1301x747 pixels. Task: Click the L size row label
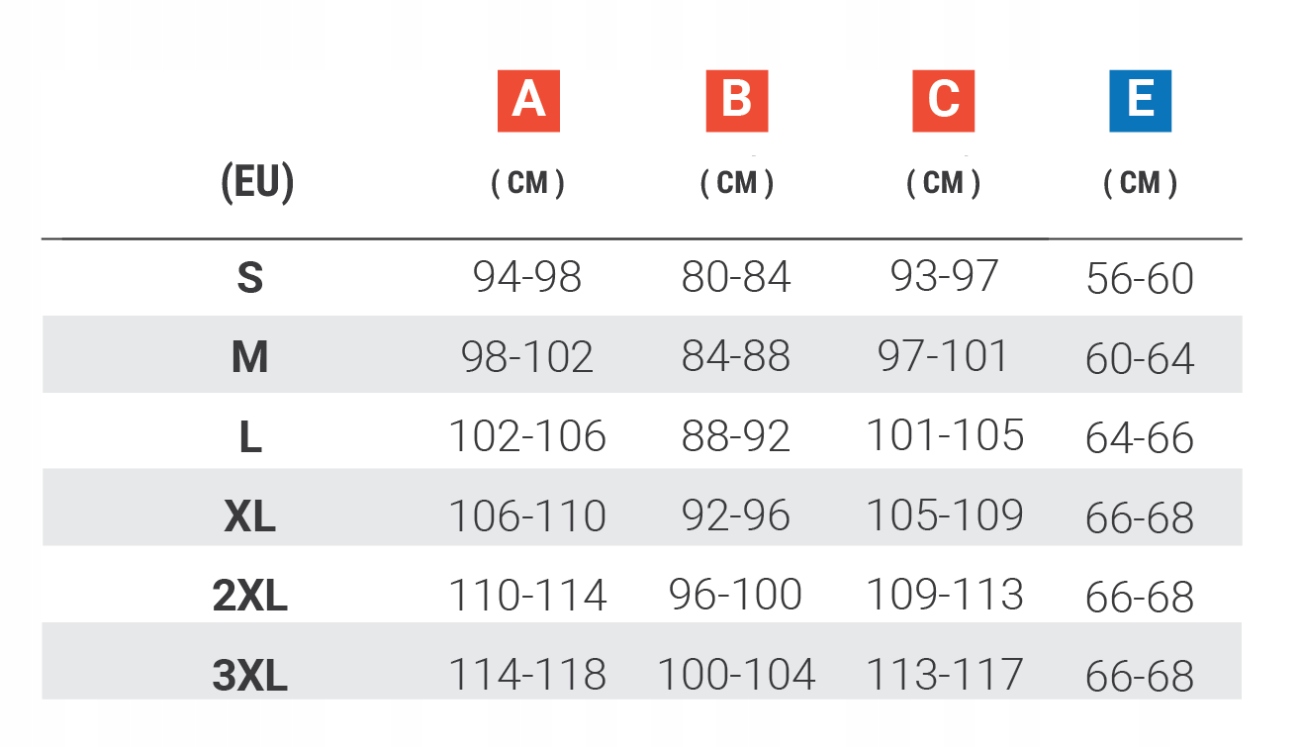250,437
